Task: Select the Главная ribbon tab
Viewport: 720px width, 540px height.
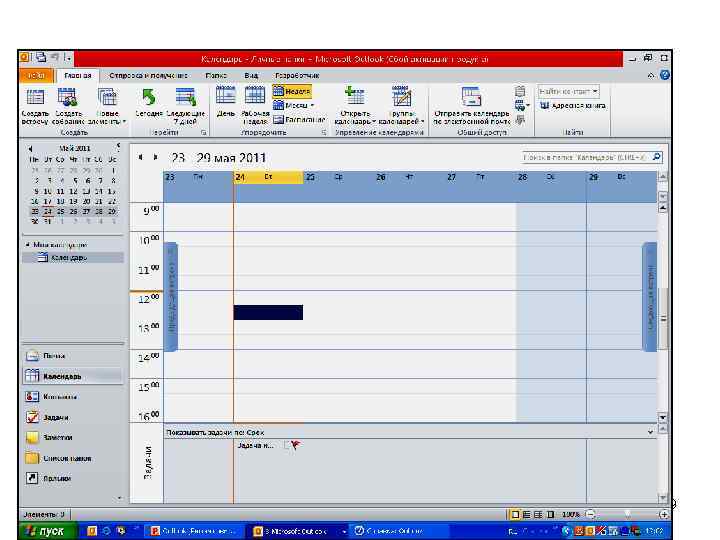Action: coord(78,75)
